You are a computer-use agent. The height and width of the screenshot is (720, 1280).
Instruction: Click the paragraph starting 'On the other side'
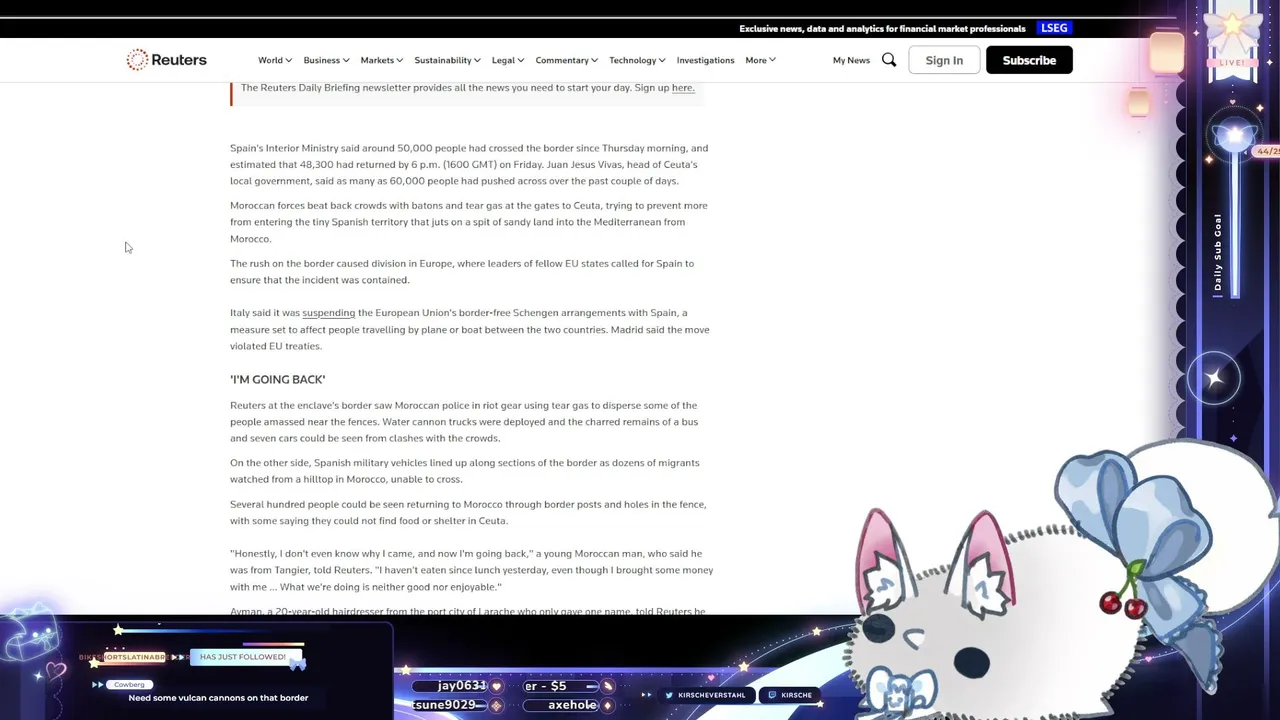click(465, 471)
